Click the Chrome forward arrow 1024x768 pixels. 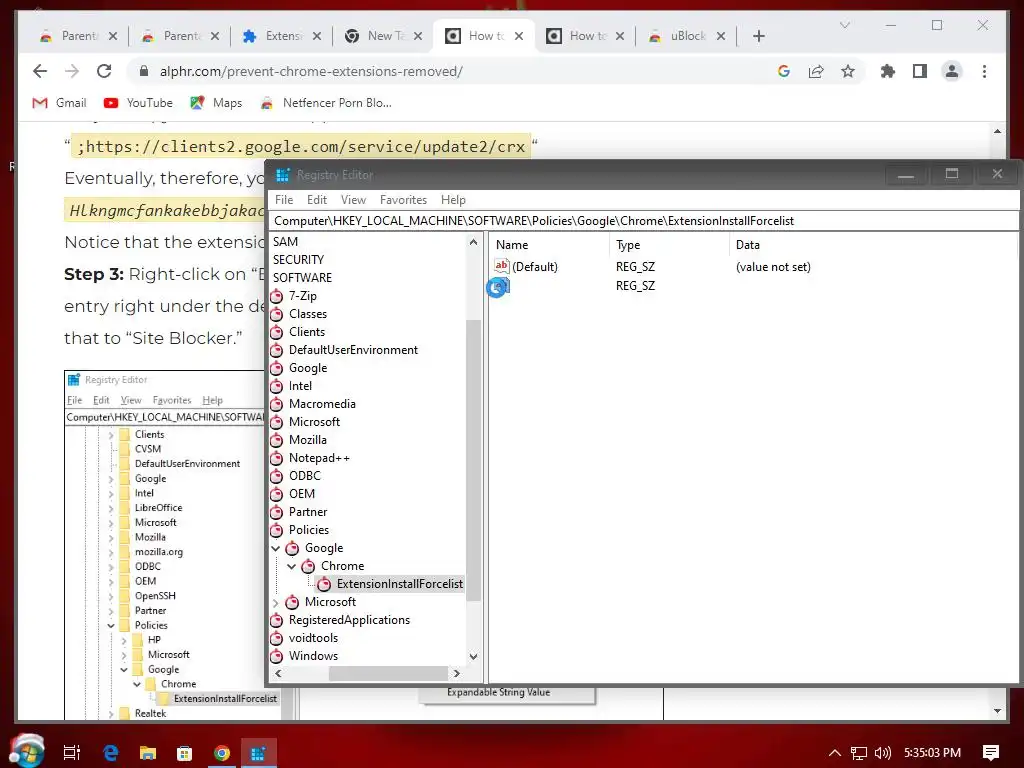[72, 71]
